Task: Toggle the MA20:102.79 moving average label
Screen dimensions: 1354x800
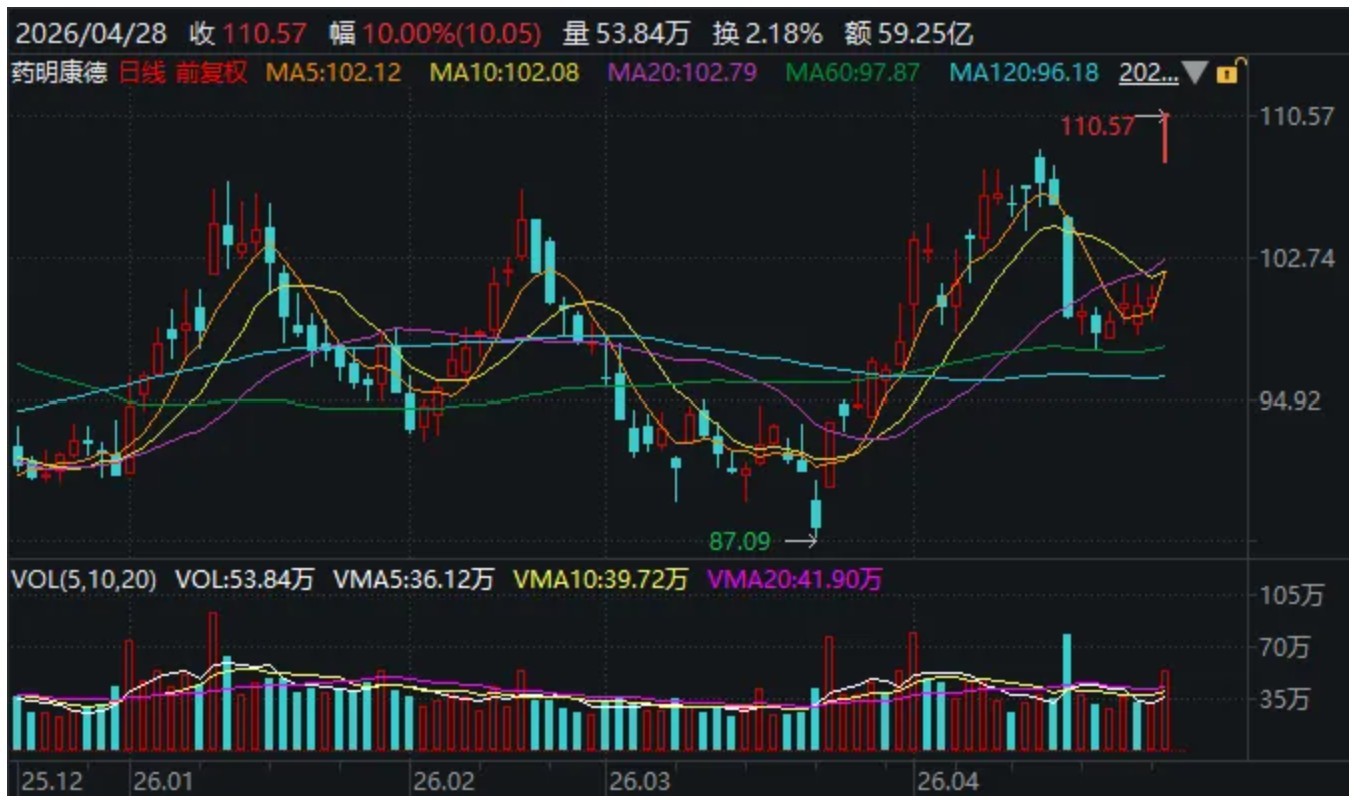Action: click(x=682, y=72)
